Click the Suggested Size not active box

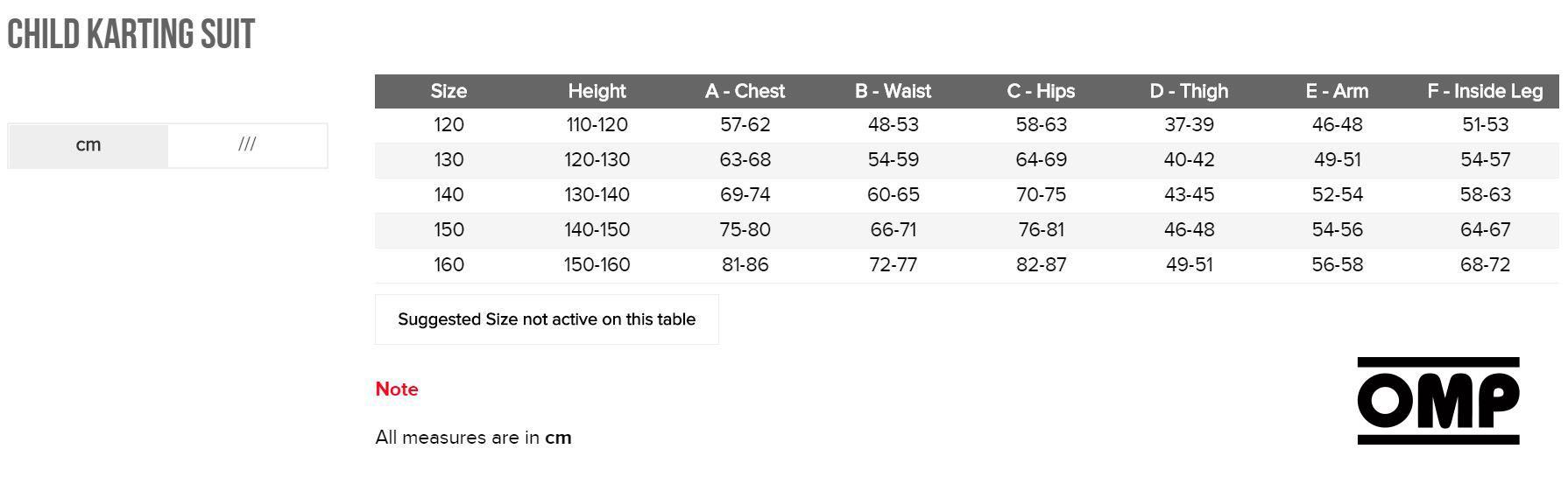547,319
